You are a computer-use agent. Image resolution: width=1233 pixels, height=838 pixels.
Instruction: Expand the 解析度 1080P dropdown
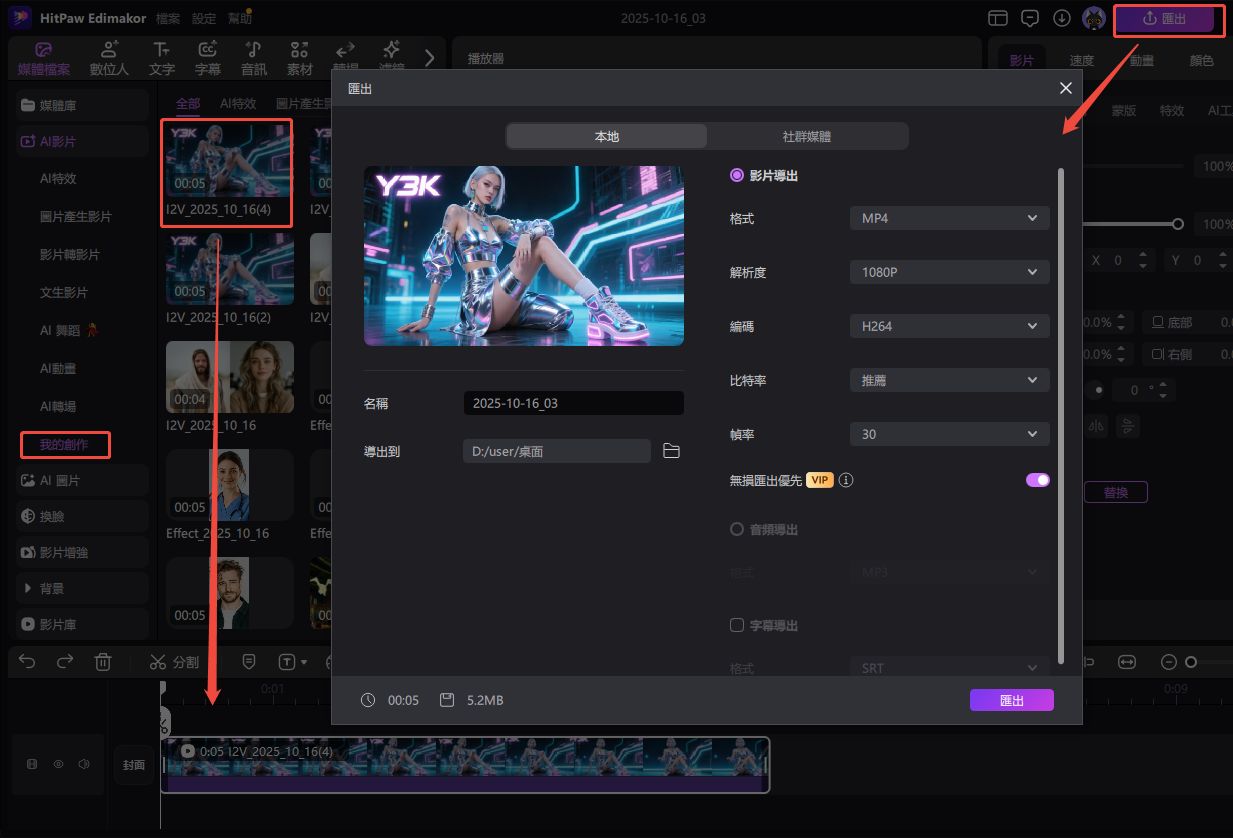click(x=949, y=272)
